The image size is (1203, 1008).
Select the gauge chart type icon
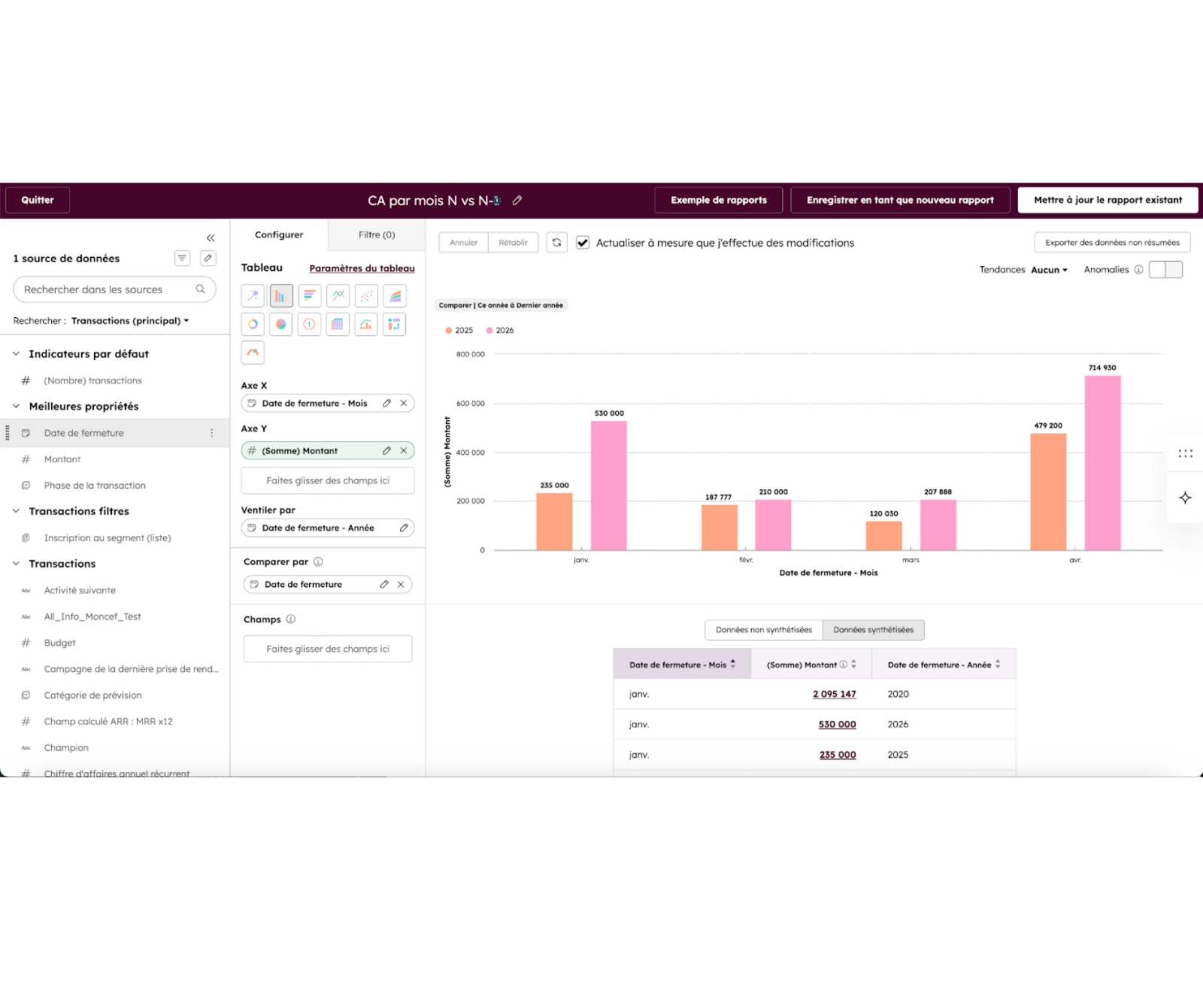point(253,353)
